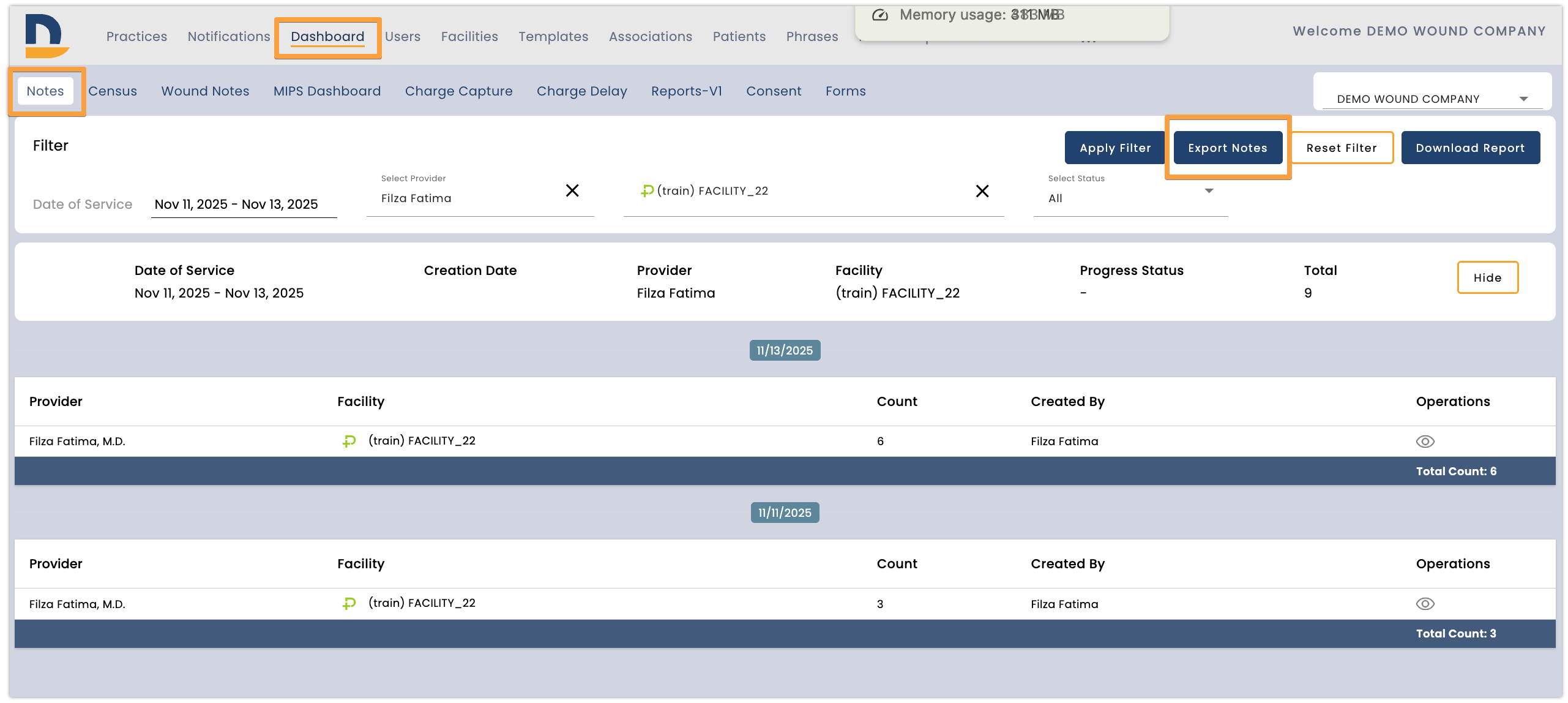Screen dimensions: 1568x703
Task: Click Created By 'Filza Fatima' in 11/11/2025 row
Action: click(x=1064, y=604)
